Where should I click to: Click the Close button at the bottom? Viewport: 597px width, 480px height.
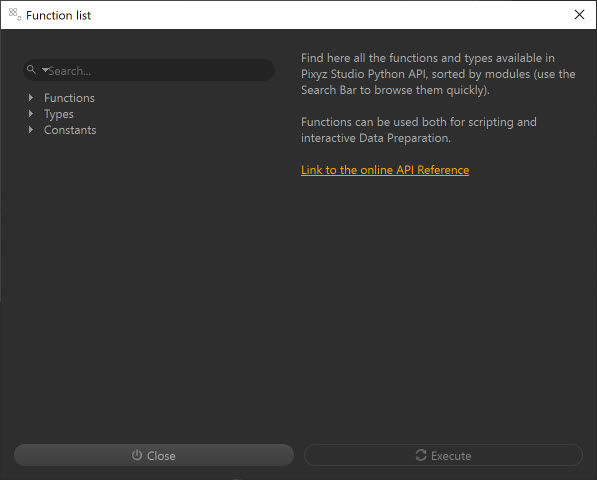pos(154,455)
